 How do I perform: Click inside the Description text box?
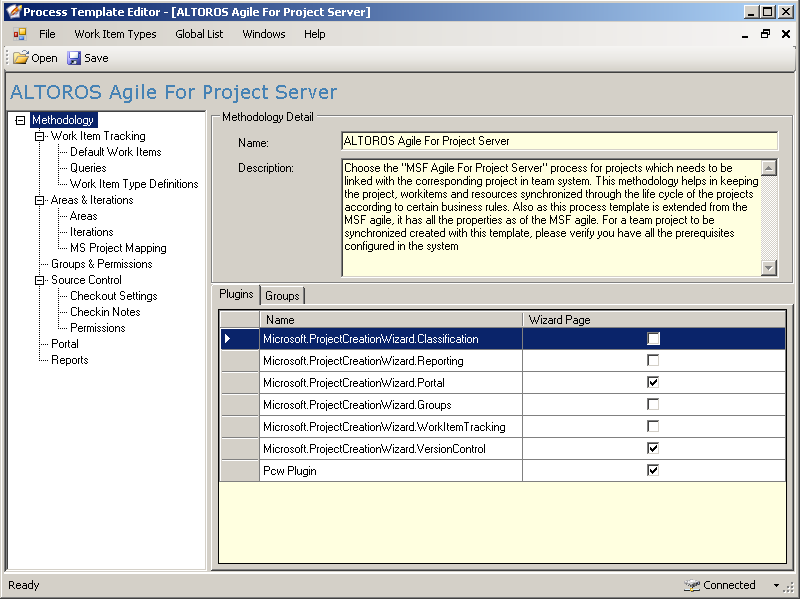pos(551,218)
